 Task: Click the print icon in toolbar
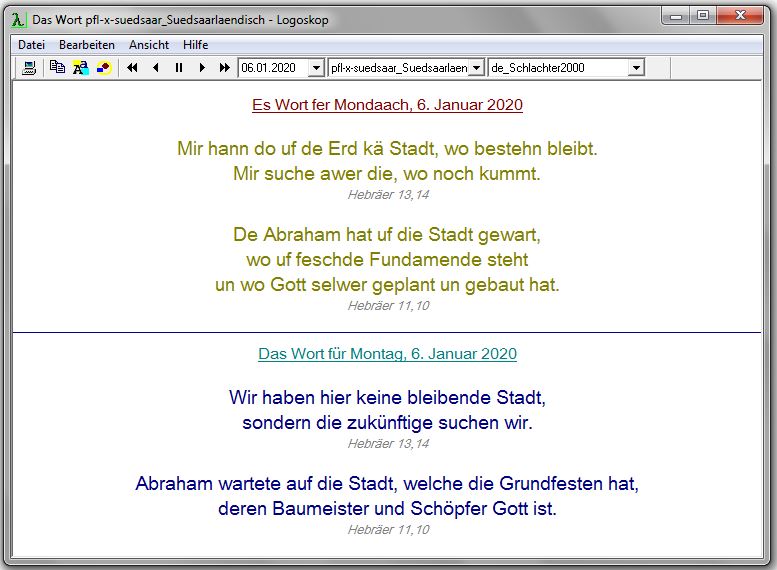(29, 67)
